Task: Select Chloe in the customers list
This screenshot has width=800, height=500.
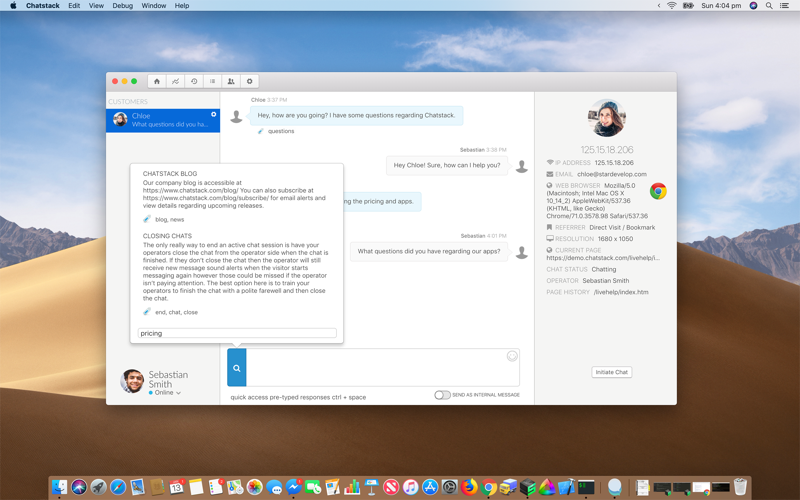Action: tap(163, 120)
